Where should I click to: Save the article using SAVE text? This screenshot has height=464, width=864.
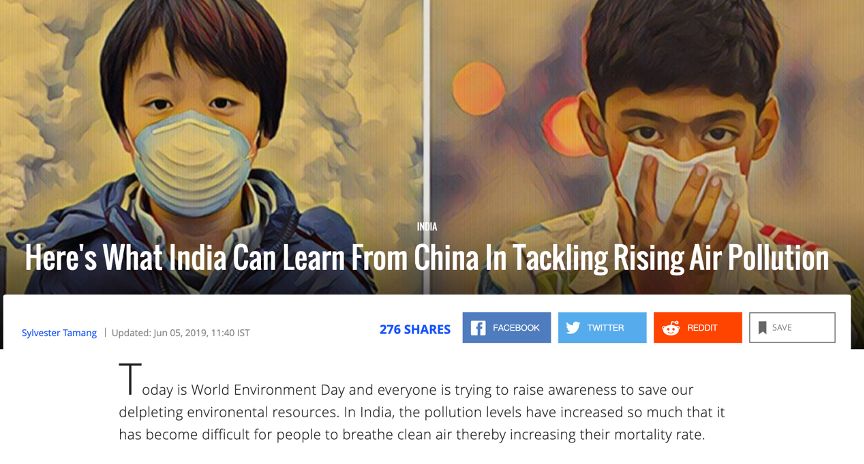tap(782, 328)
